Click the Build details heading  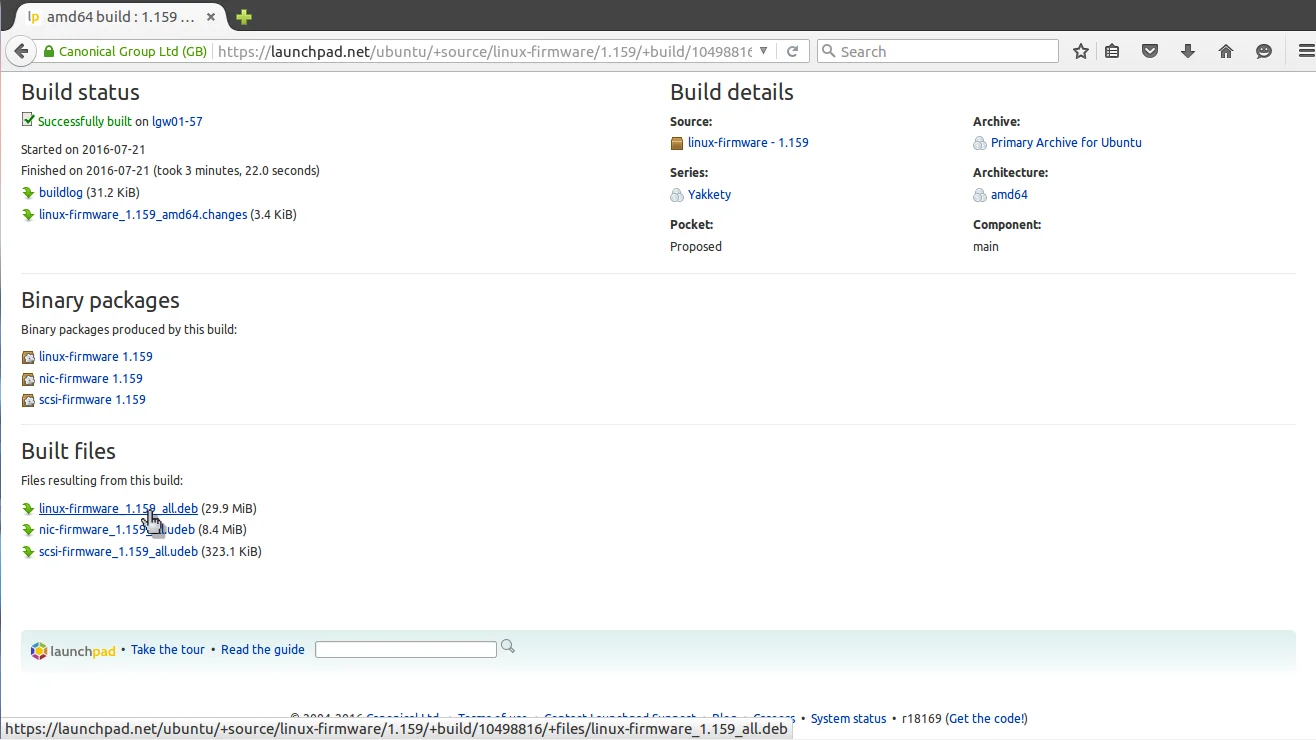coord(732,93)
